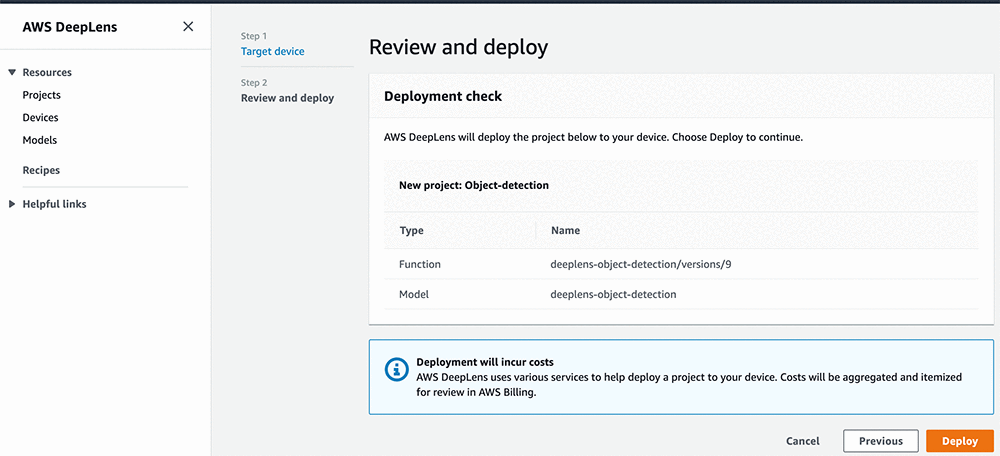Viewport: 1000px width, 456px height.
Task: Click the Type column header
Action: [411, 230]
